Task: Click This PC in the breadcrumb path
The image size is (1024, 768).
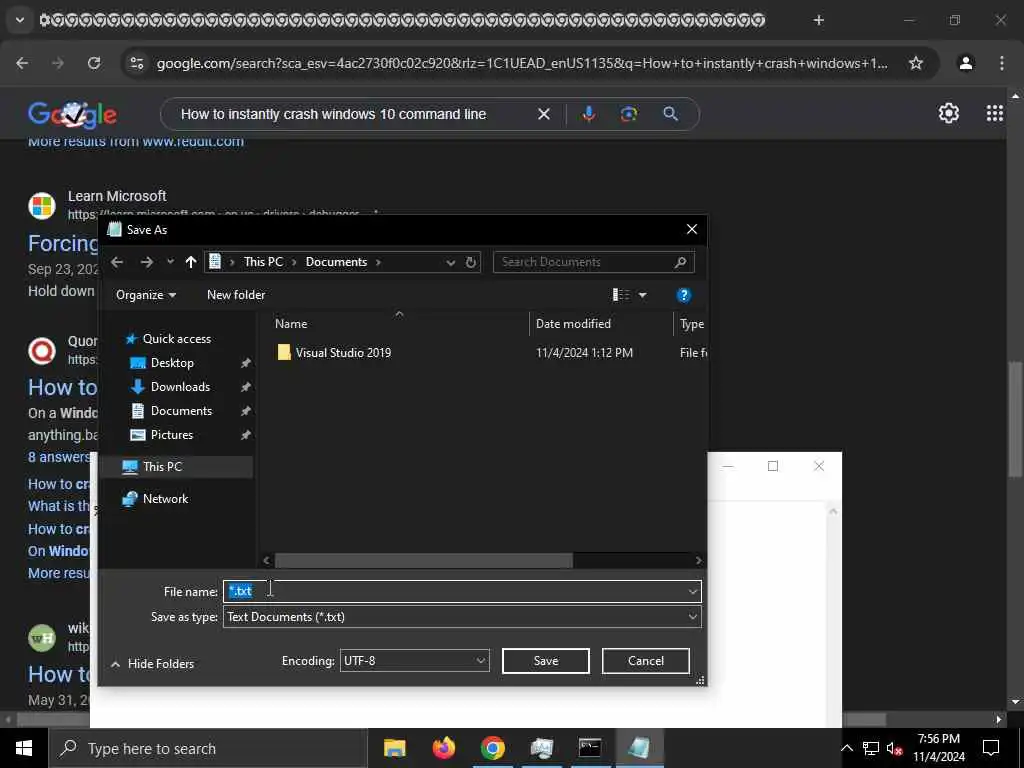Action: point(263,262)
